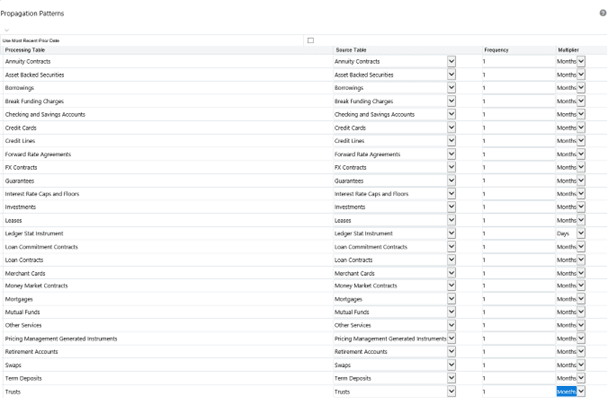Screen dimensions: 608x405
Task: Open Source Table dropdown for Merchant Cards
Action: [x=451, y=273]
